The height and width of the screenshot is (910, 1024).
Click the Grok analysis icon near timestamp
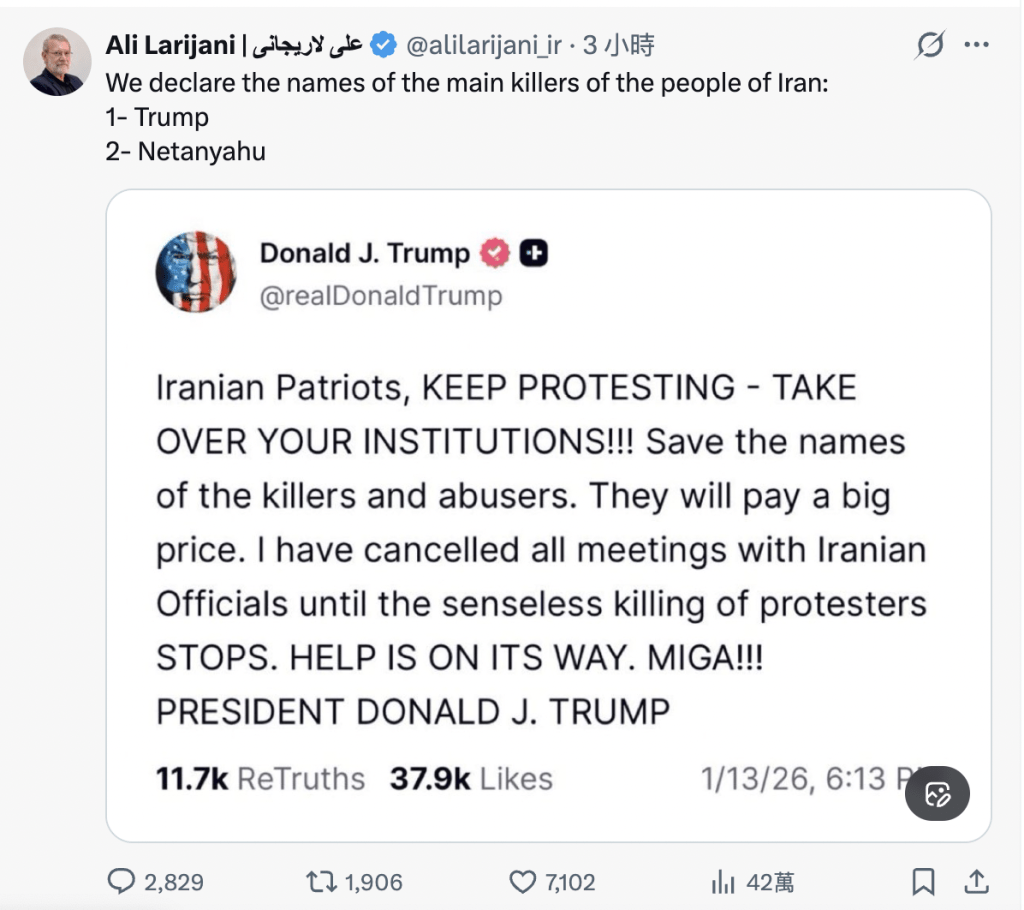(930, 45)
